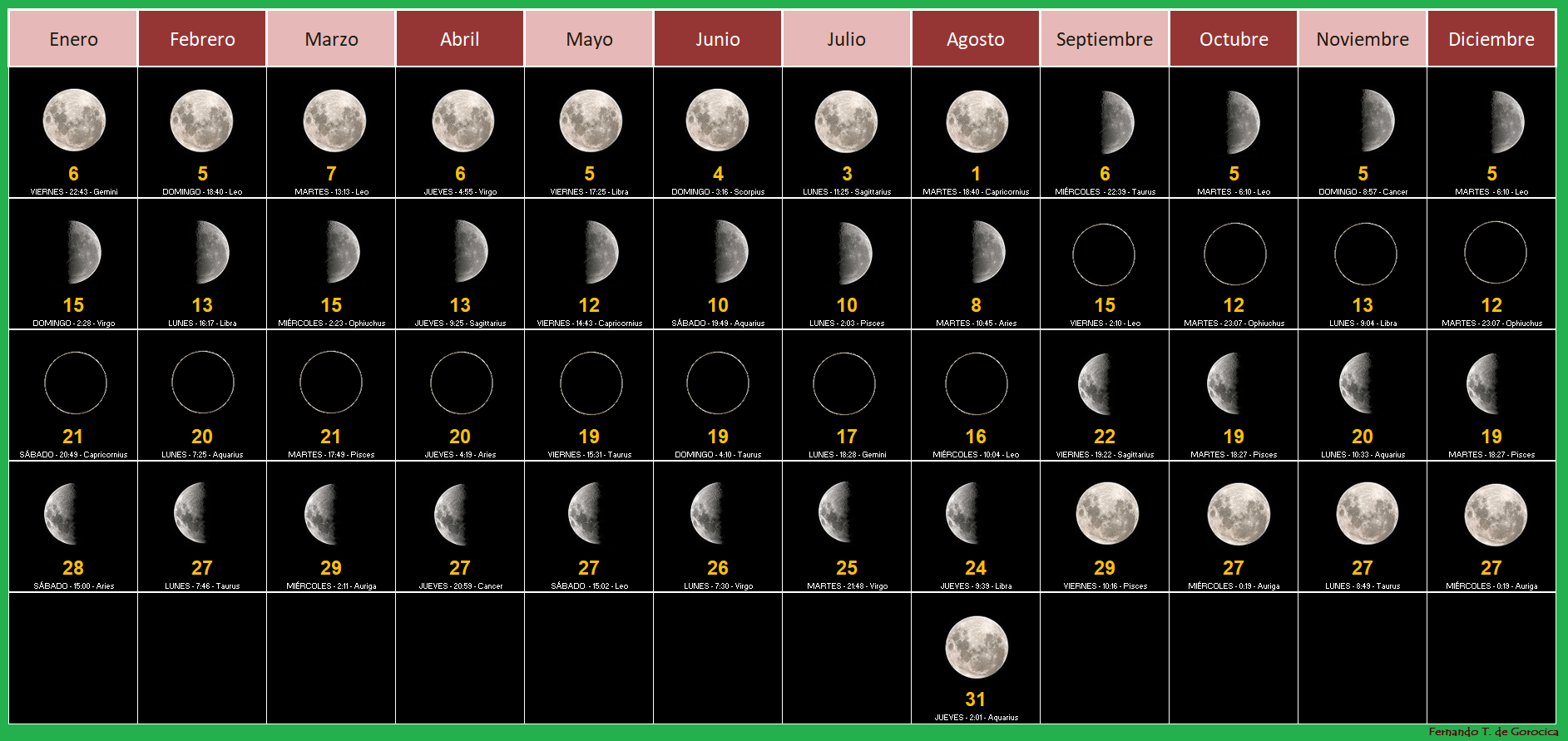Select the new moon ring for Septiembre 15

tap(1104, 254)
